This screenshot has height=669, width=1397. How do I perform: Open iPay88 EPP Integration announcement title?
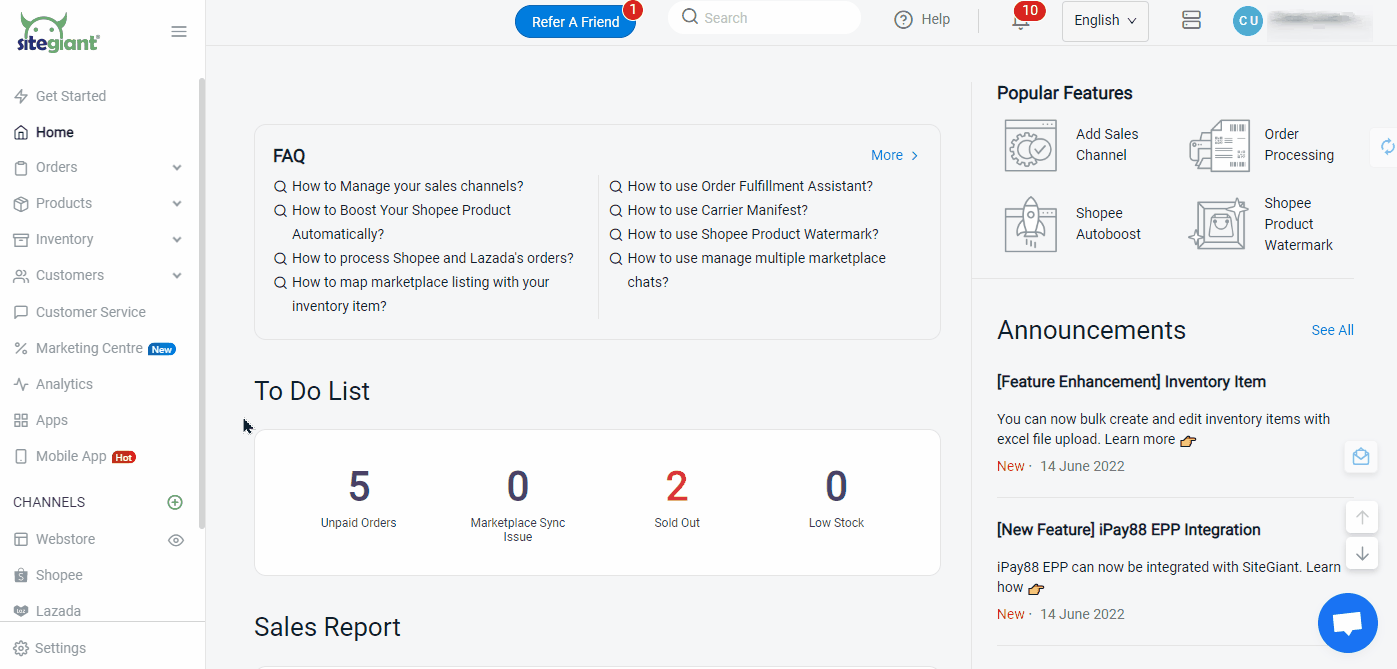coord(1128,530)
